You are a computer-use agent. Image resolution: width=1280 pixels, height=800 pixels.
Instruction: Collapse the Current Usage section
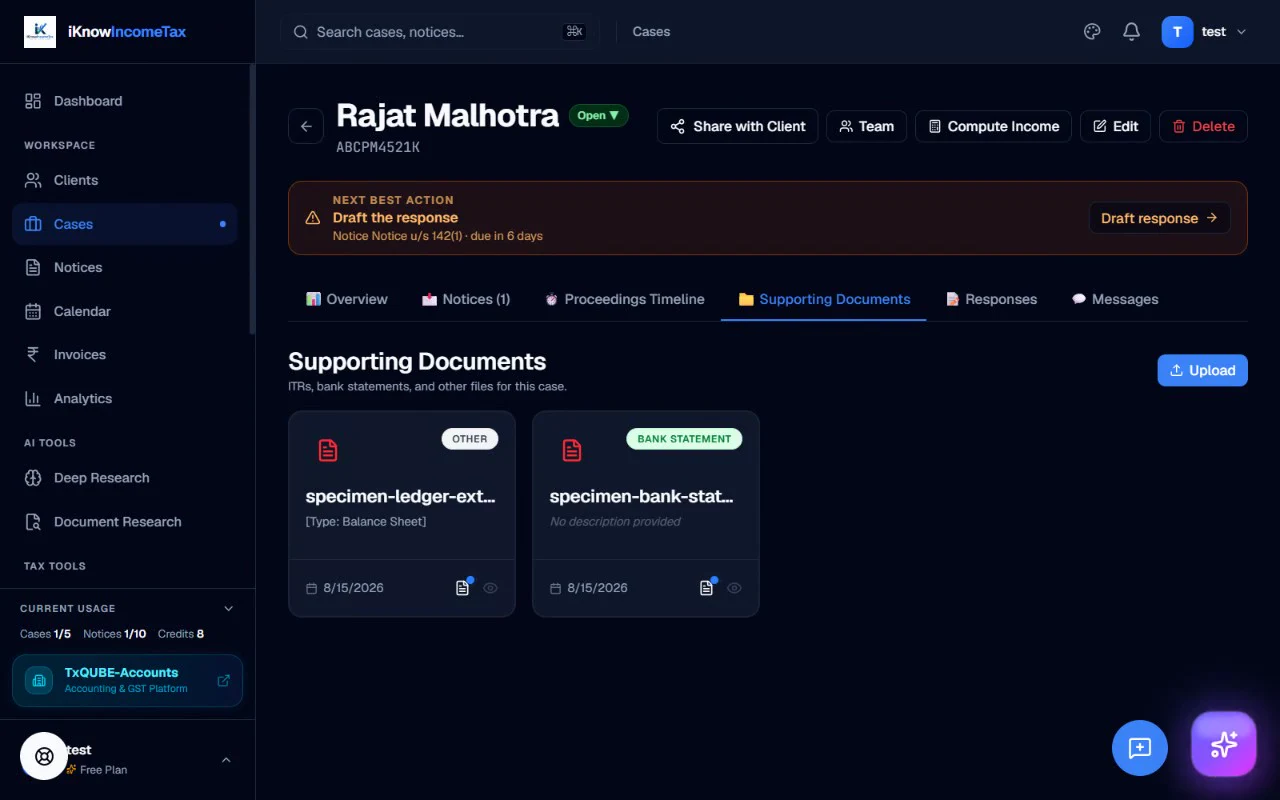228,608
